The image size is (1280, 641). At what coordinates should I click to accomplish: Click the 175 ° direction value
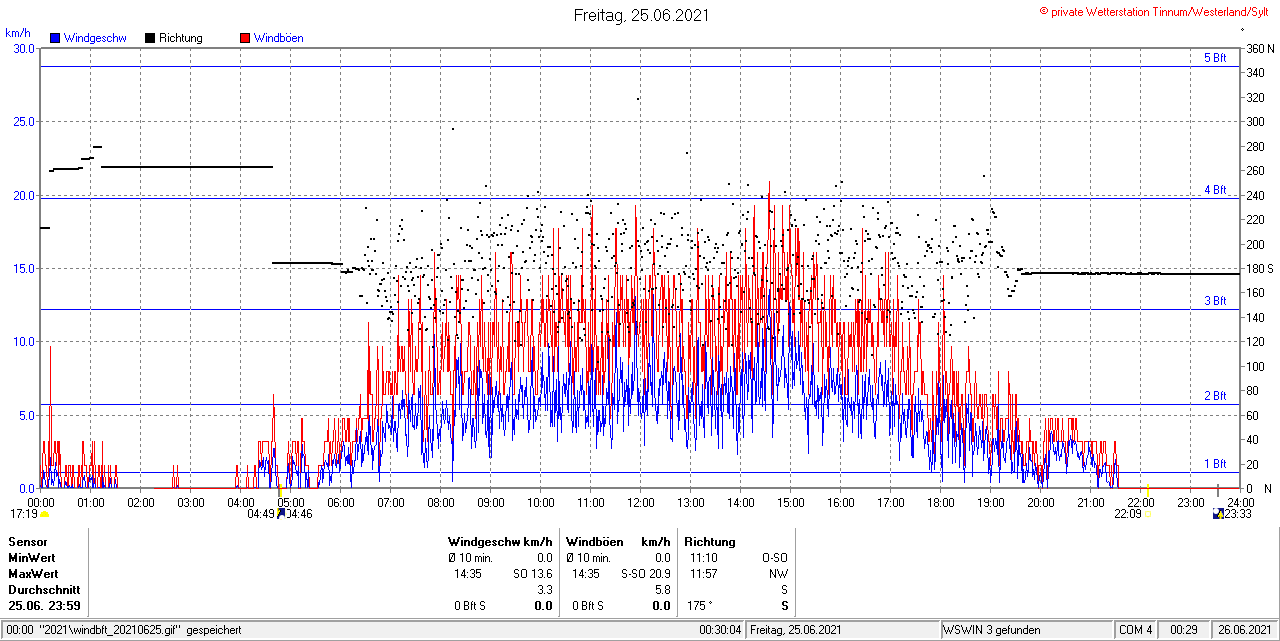click(x=701, y=606)
